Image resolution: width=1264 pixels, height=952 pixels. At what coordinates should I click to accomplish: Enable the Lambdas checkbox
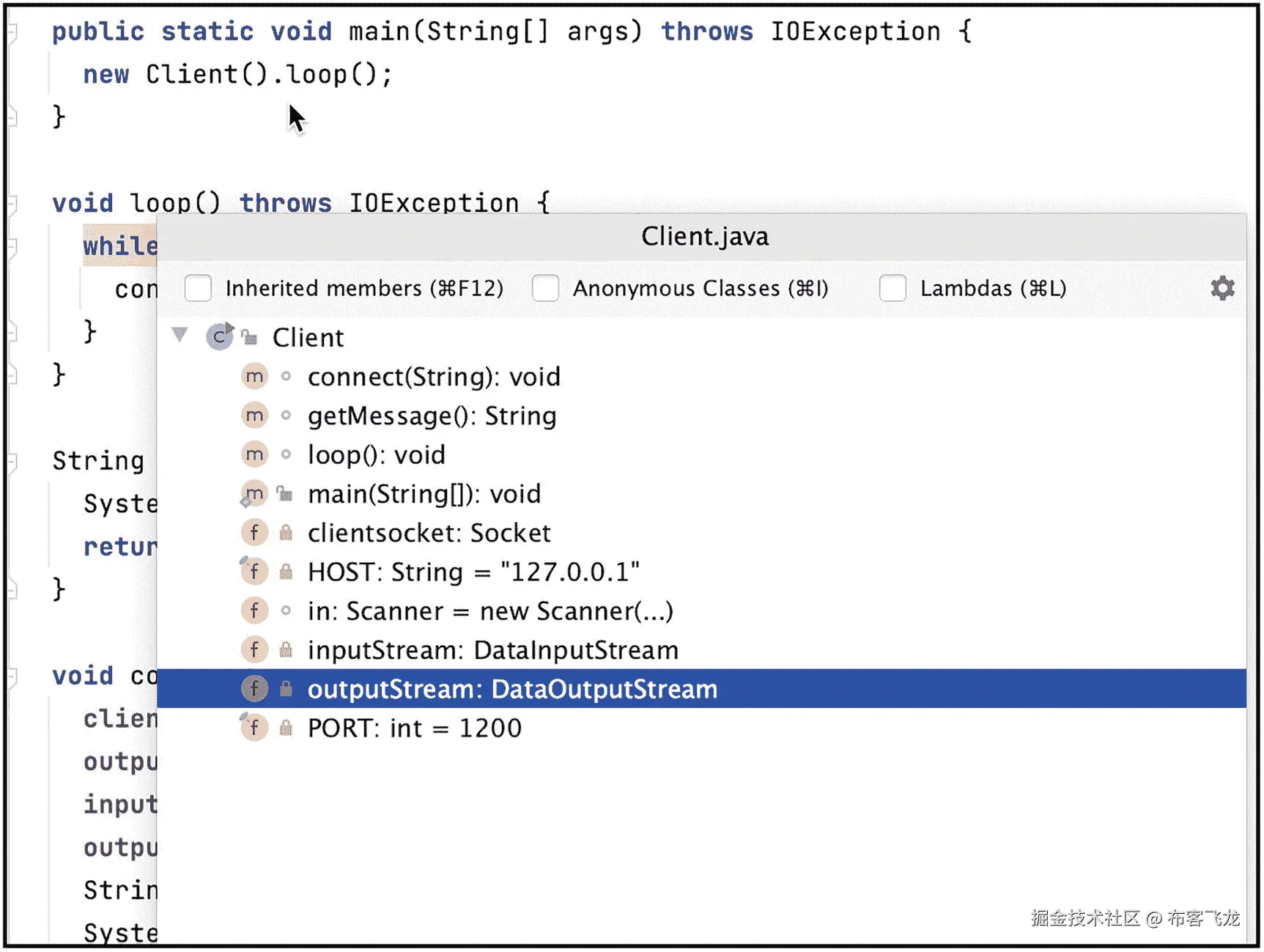coord(892,288)
